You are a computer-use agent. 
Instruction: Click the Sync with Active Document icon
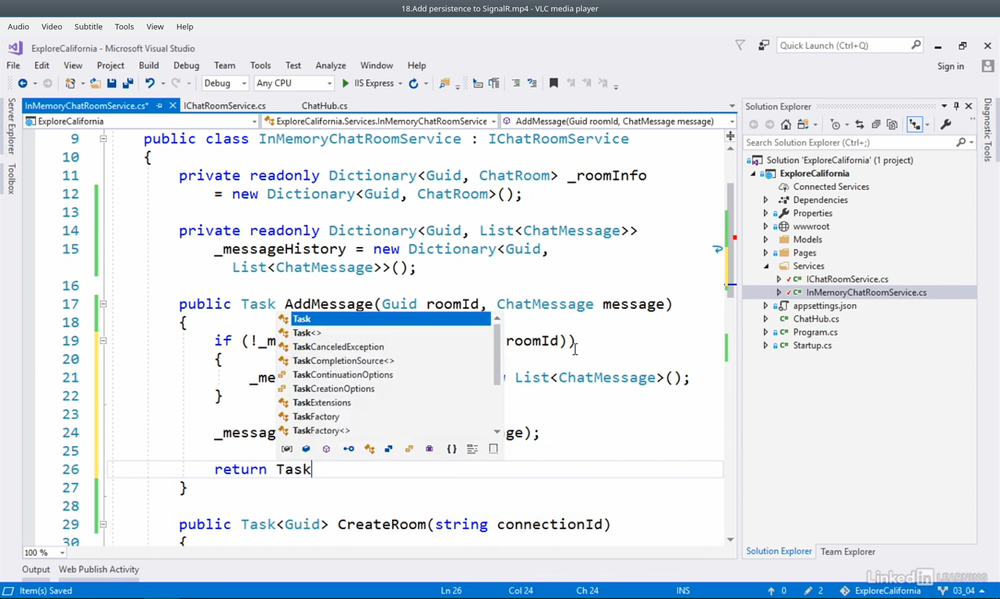pos(860,124)
